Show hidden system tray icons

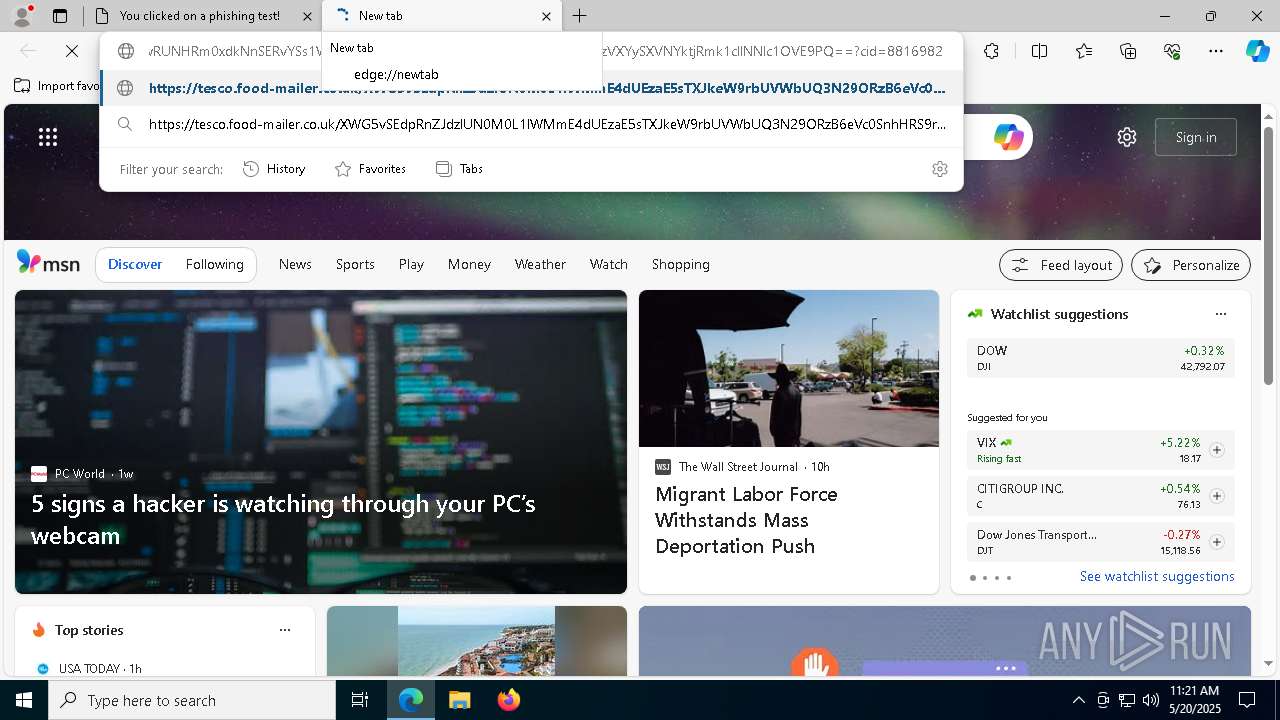click(x=1078, y=700)
